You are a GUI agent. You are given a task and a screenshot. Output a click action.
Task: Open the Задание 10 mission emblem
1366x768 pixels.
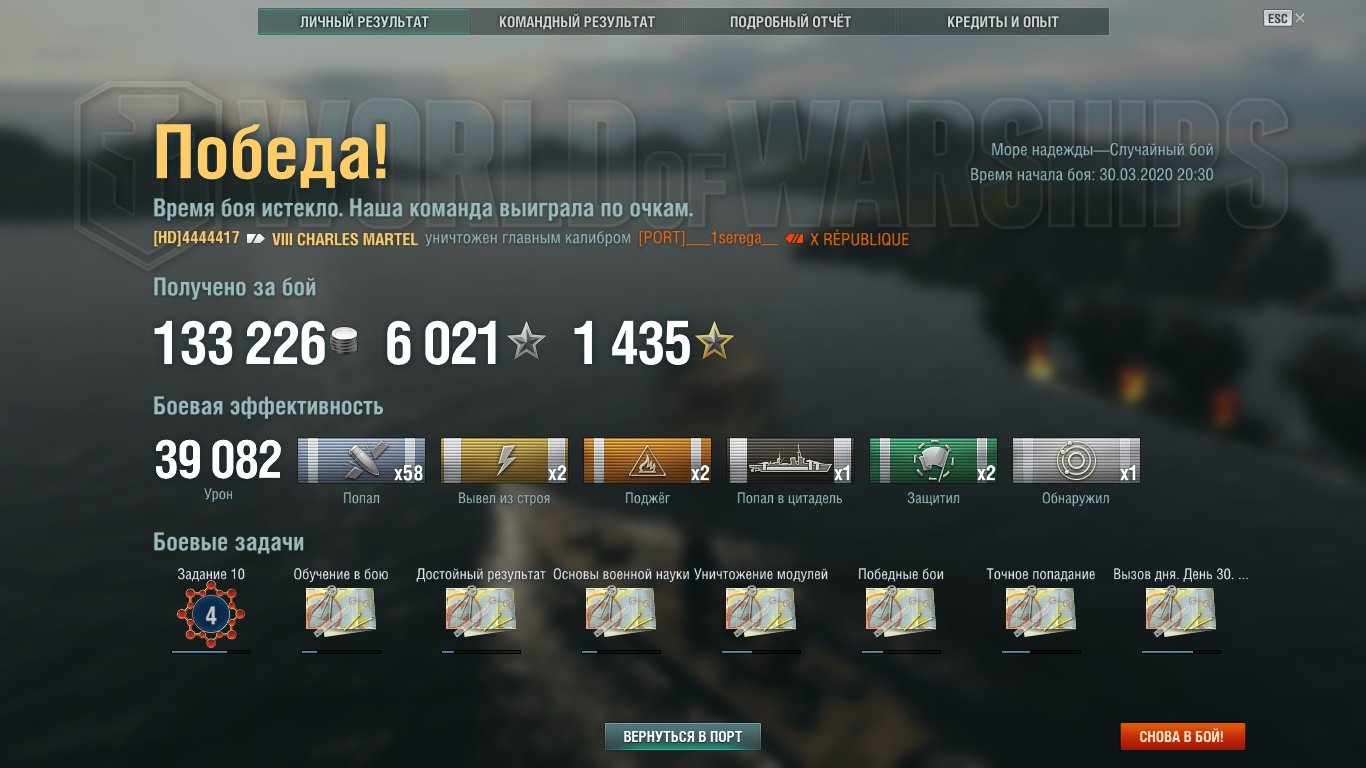211,615
